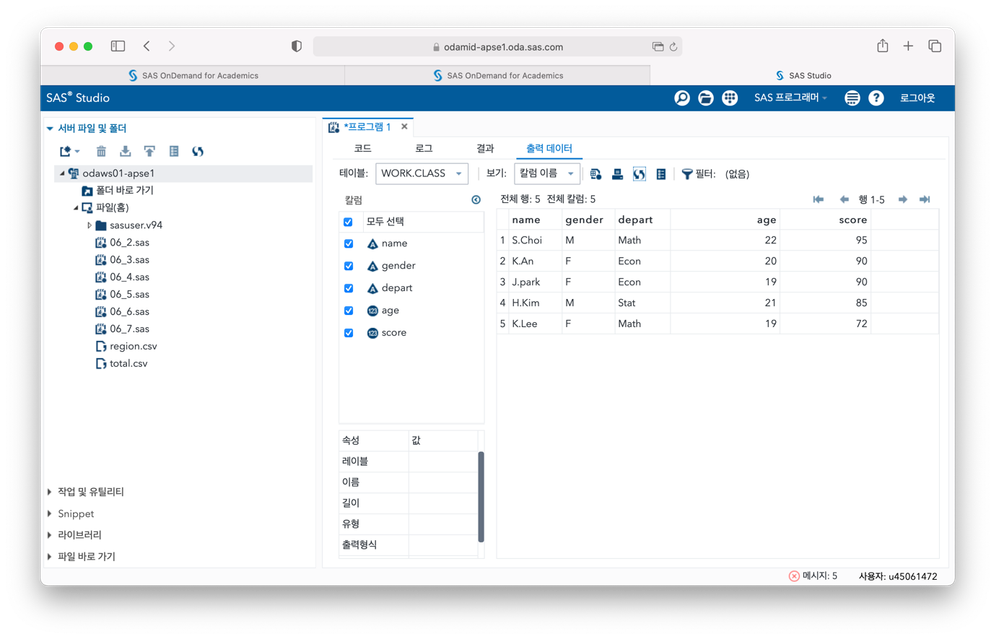The width and height of the screenshot is (999, 642).
Task: Click the 로그아웃 link
Action: click(x=917, y=98)
